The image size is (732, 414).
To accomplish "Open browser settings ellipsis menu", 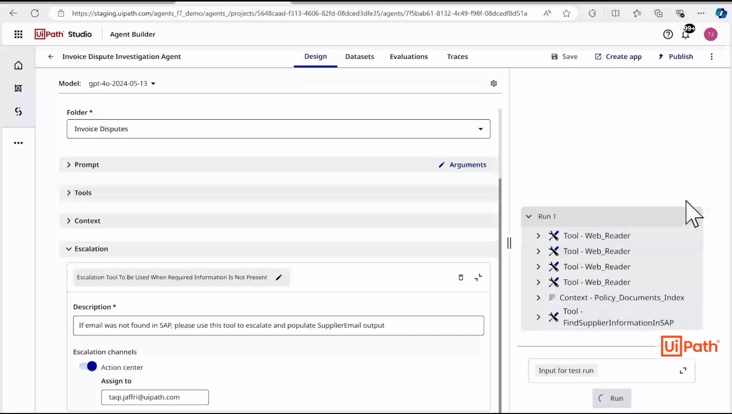I will click(701, 13).
